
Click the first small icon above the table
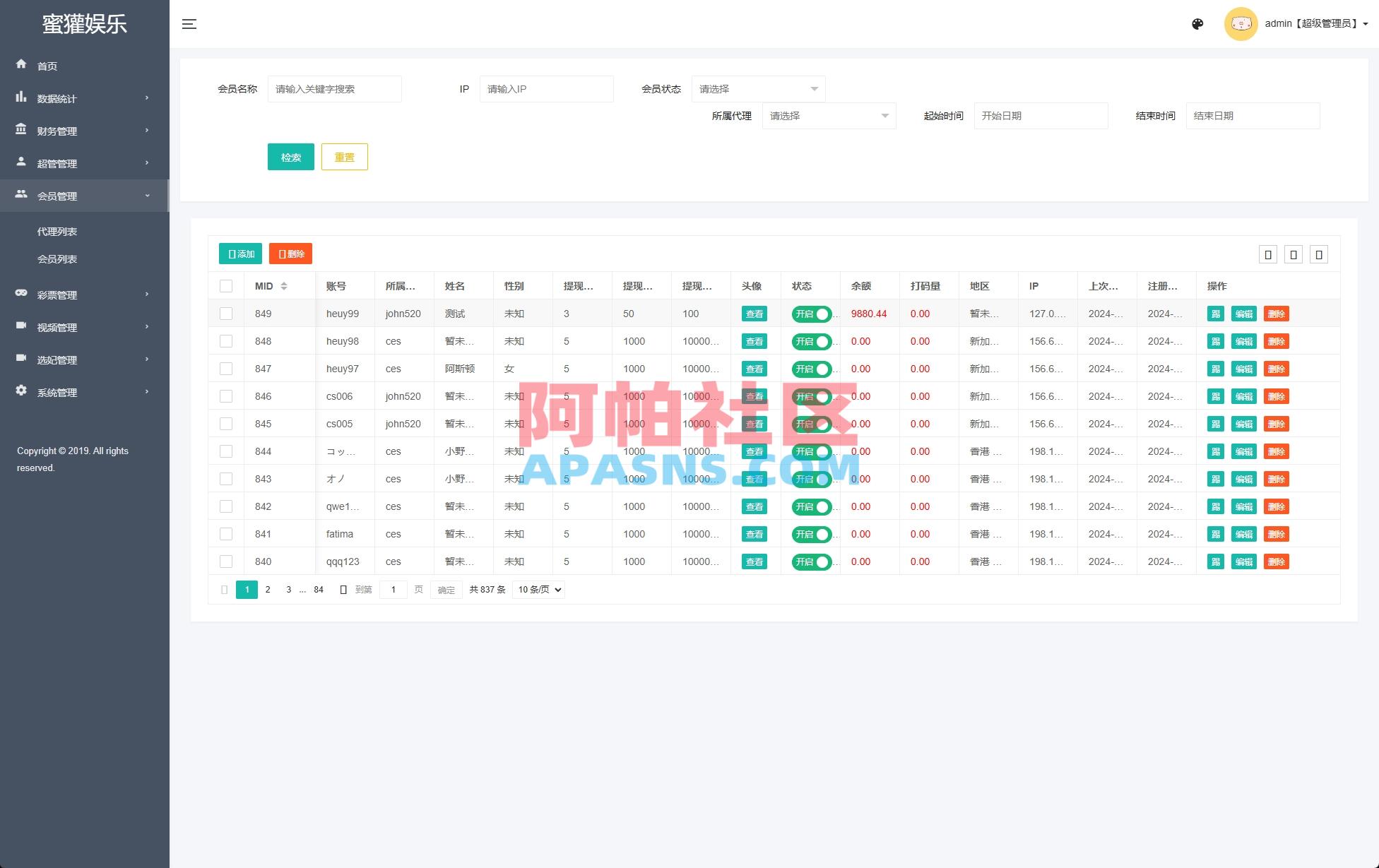pyautogui.click(x=1267, y=254)
